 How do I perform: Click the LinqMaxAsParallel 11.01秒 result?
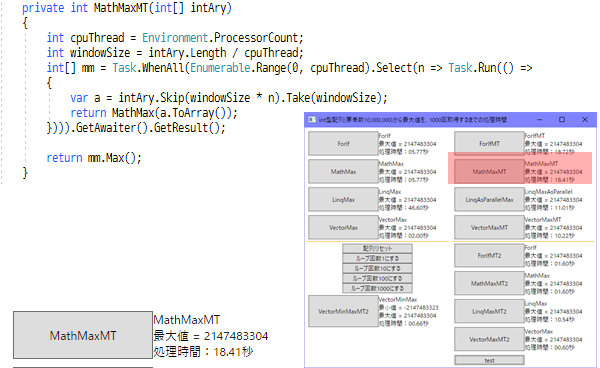pos(549,207)
